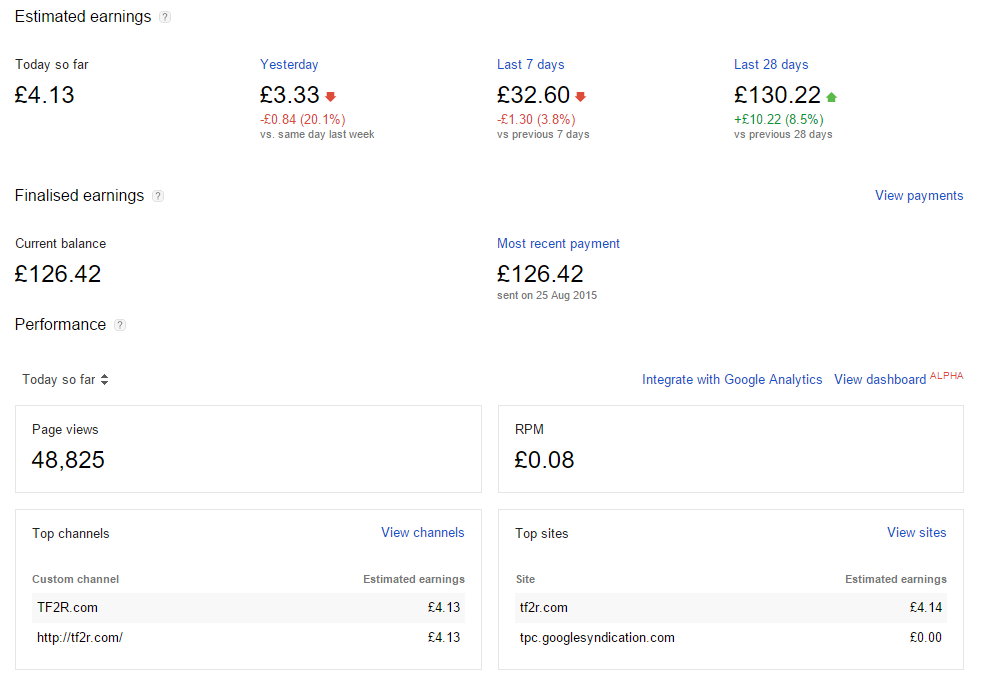Click Integrate with Google Analytics
Viewport: 986px width, 677px height.
[732, 380]
